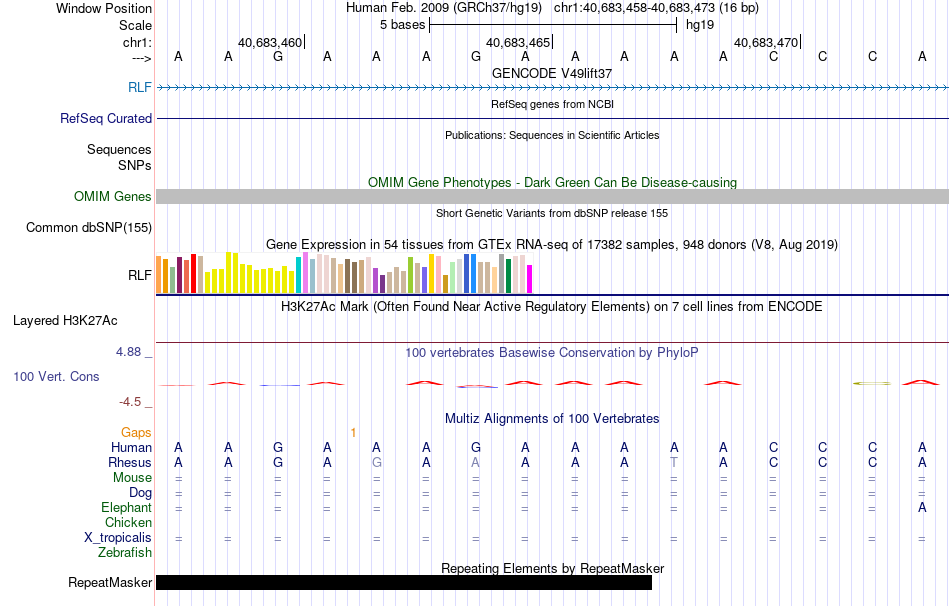Screen dimensions: 950x606
Task: Open the 100 Vert. Cons track label
Action: click(56, 376)
